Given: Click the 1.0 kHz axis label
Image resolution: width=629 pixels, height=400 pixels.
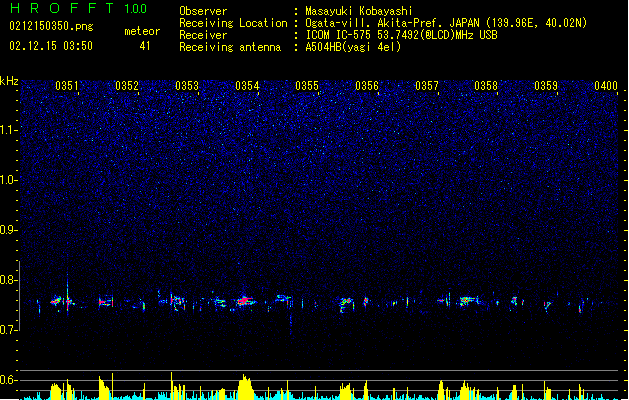Looking at the screenshot, I should point(8,180).
